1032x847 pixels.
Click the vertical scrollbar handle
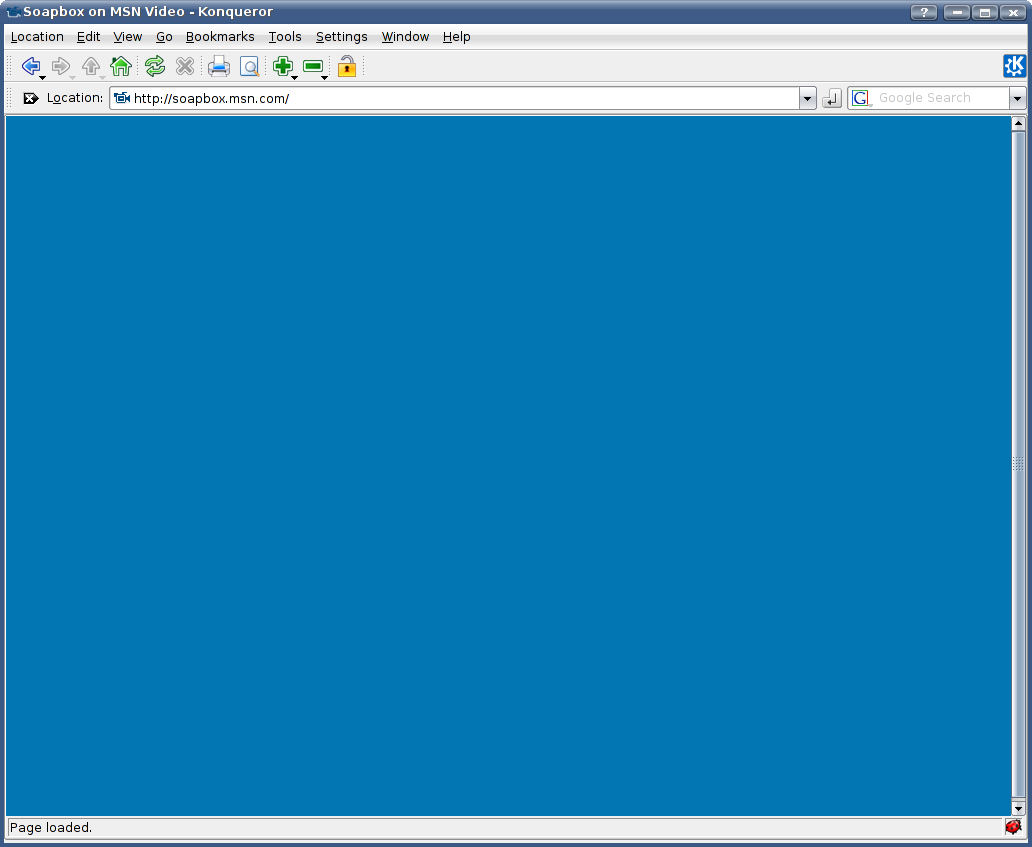1018,465
